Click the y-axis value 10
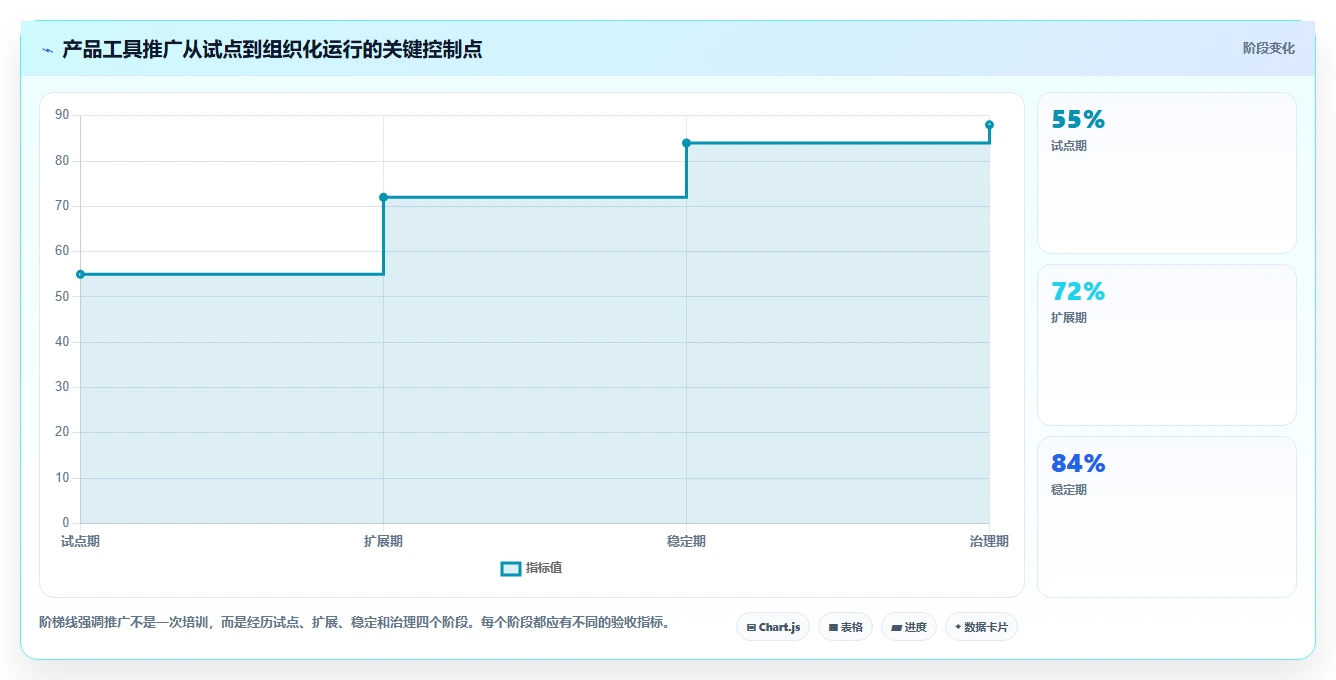Screen dimensions: 1336x680 coord(62,478)
